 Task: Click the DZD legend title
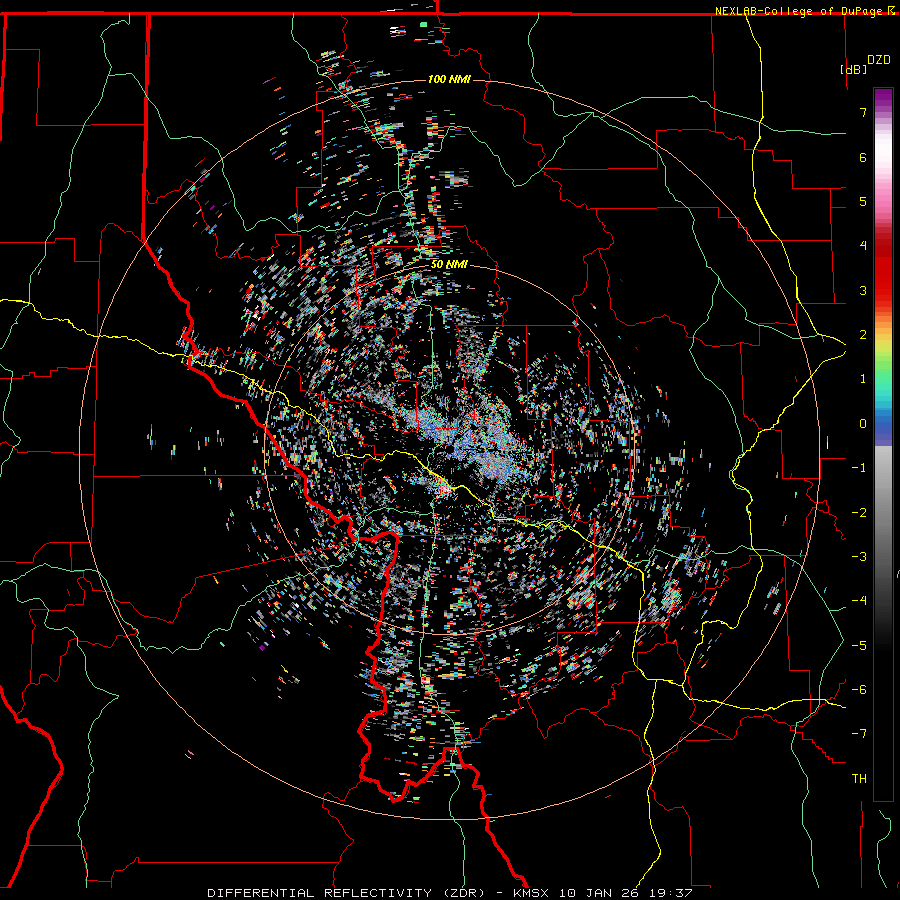[879, 59]
